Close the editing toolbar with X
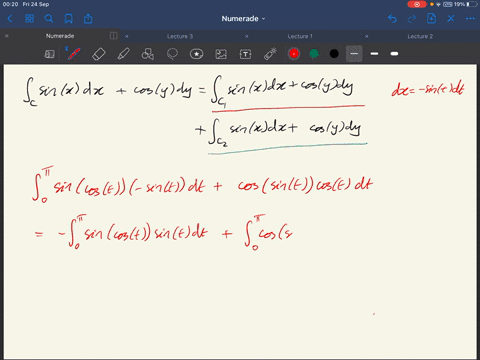The width and height of the screenshot is (480, 360). pyautogui.click(x=451, y=19)
